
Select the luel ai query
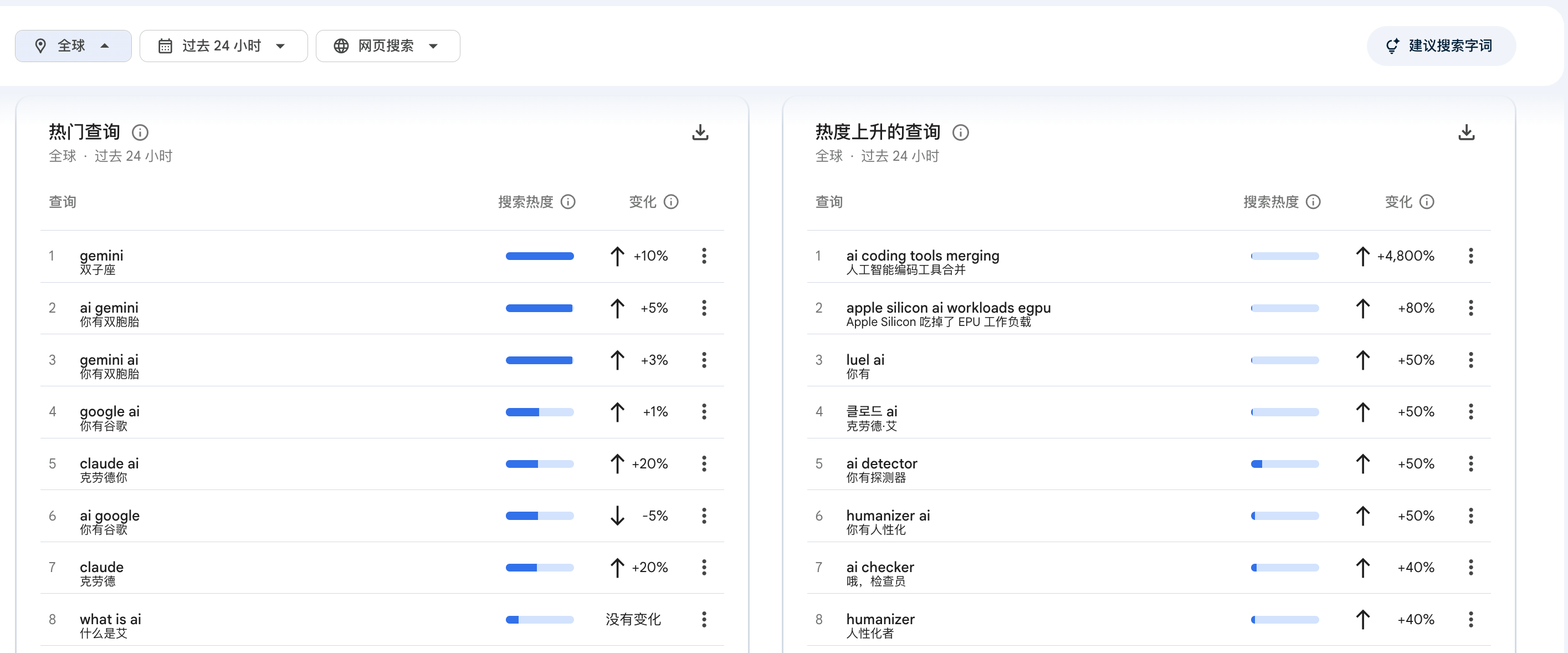(865, 359)
